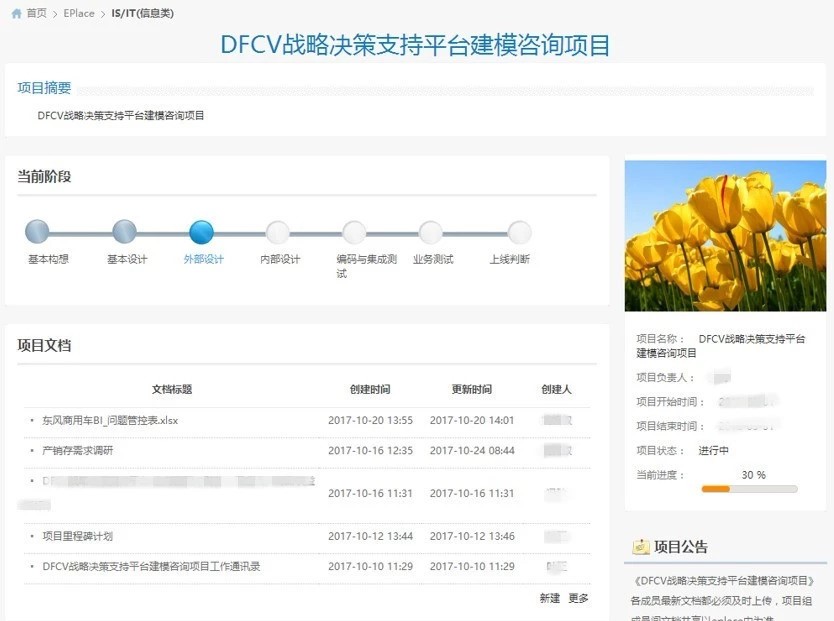Viewport: 834px width, 621px height.
Task: Click the 业务测试 stage circle
Action: point(431,232)
